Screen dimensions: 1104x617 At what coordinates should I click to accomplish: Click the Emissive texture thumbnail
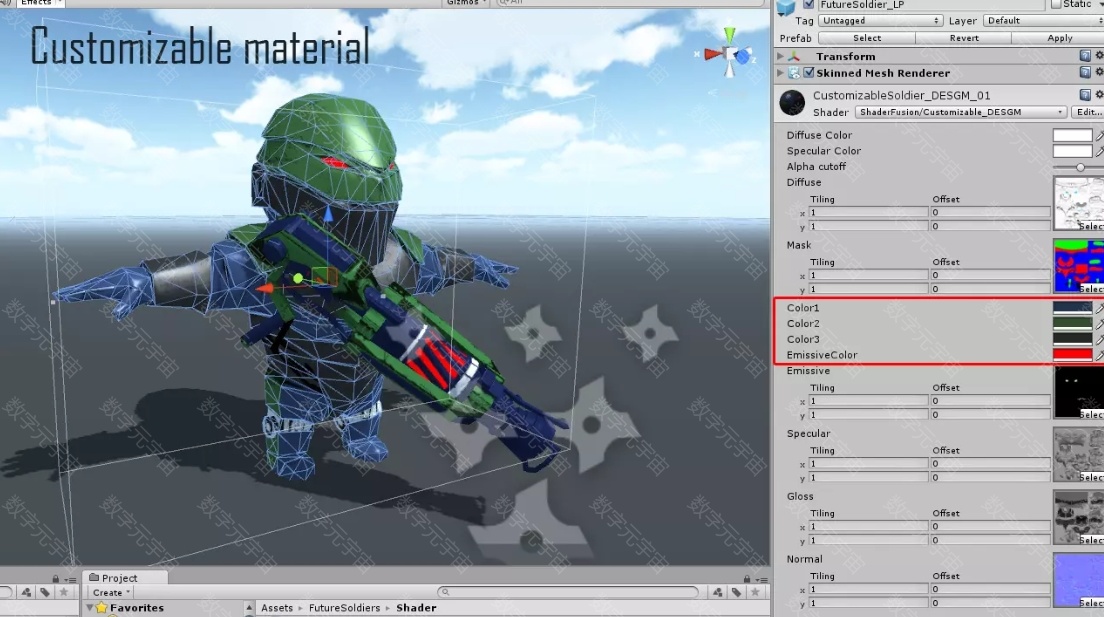pos(1079,392)
